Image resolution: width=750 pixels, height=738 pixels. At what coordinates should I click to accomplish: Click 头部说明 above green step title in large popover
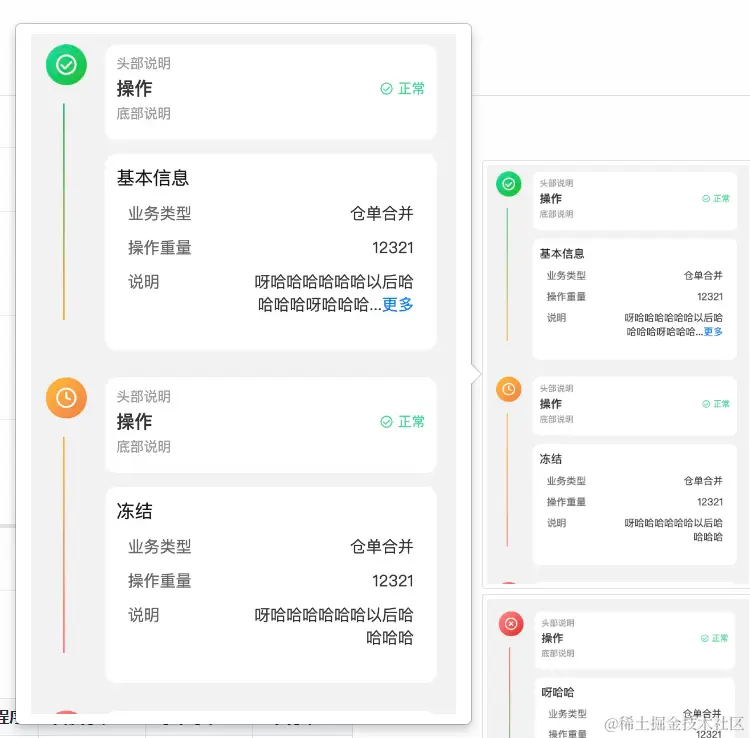tap(143, 63)
